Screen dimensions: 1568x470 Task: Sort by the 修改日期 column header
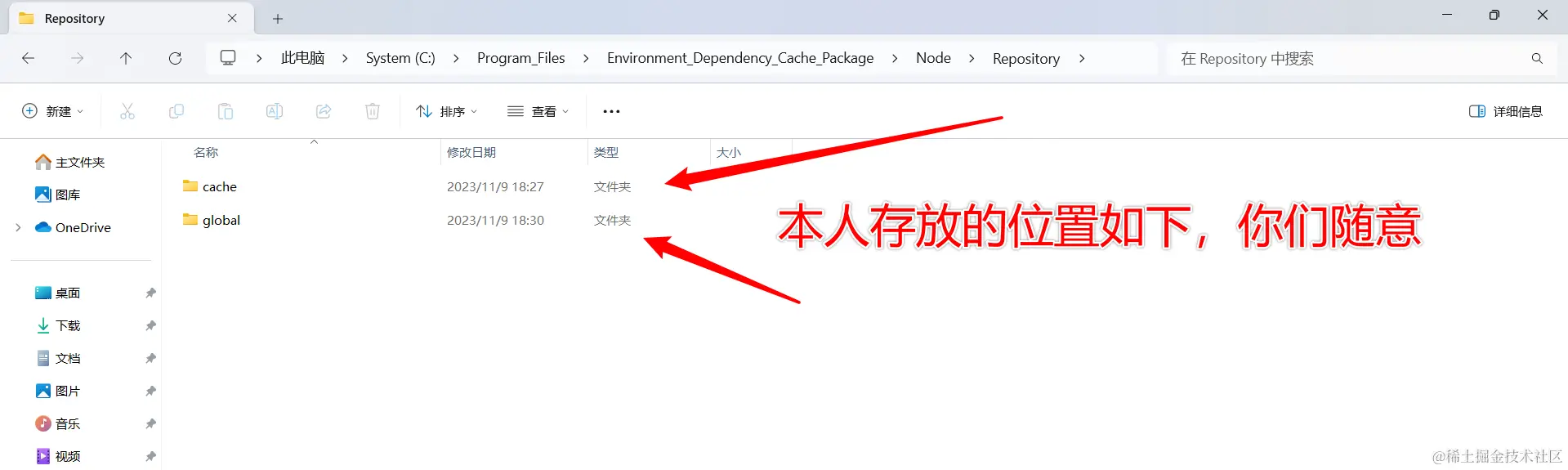[471, 152]
